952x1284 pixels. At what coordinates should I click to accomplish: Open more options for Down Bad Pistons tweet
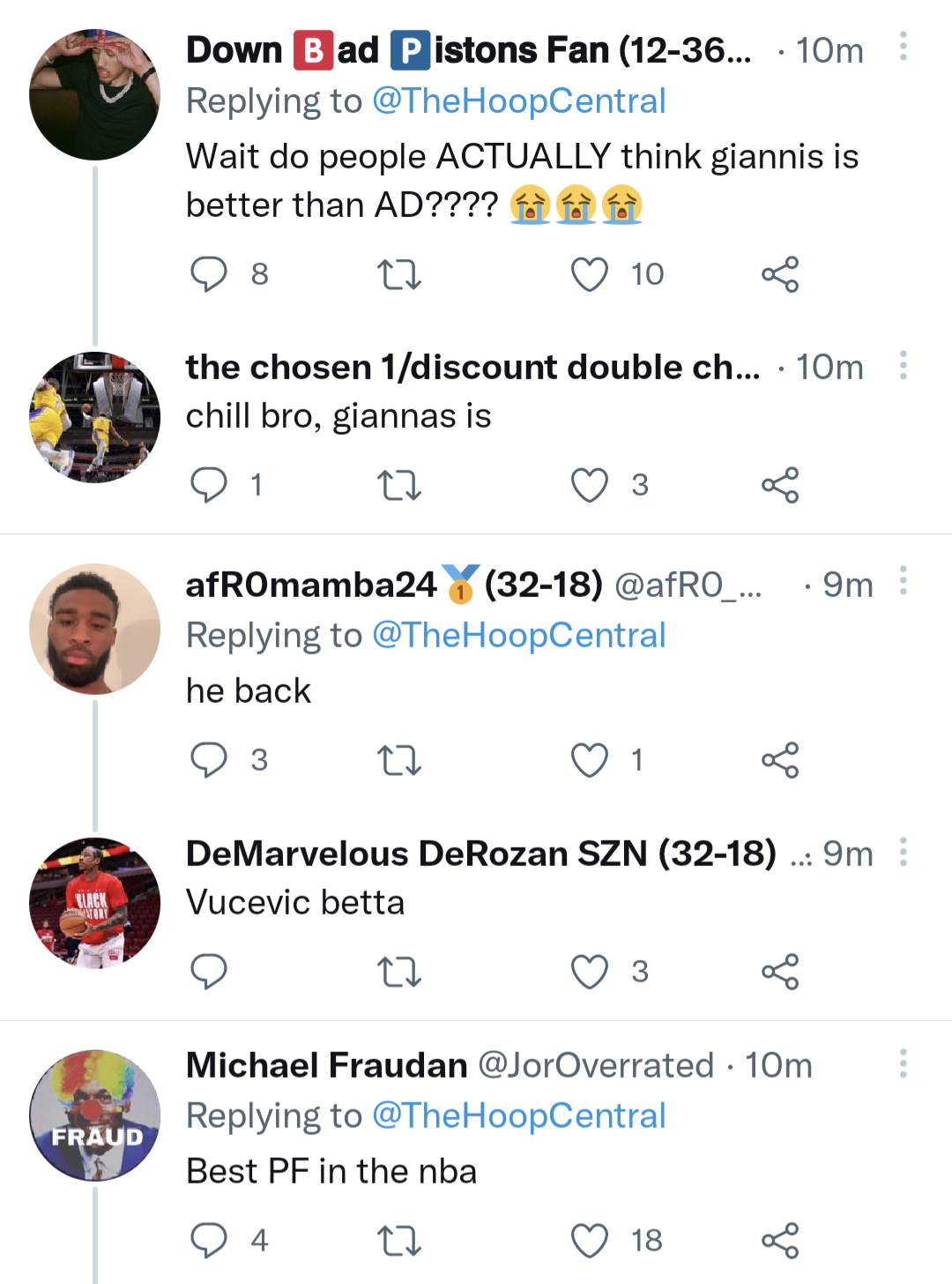click(903, 47)
